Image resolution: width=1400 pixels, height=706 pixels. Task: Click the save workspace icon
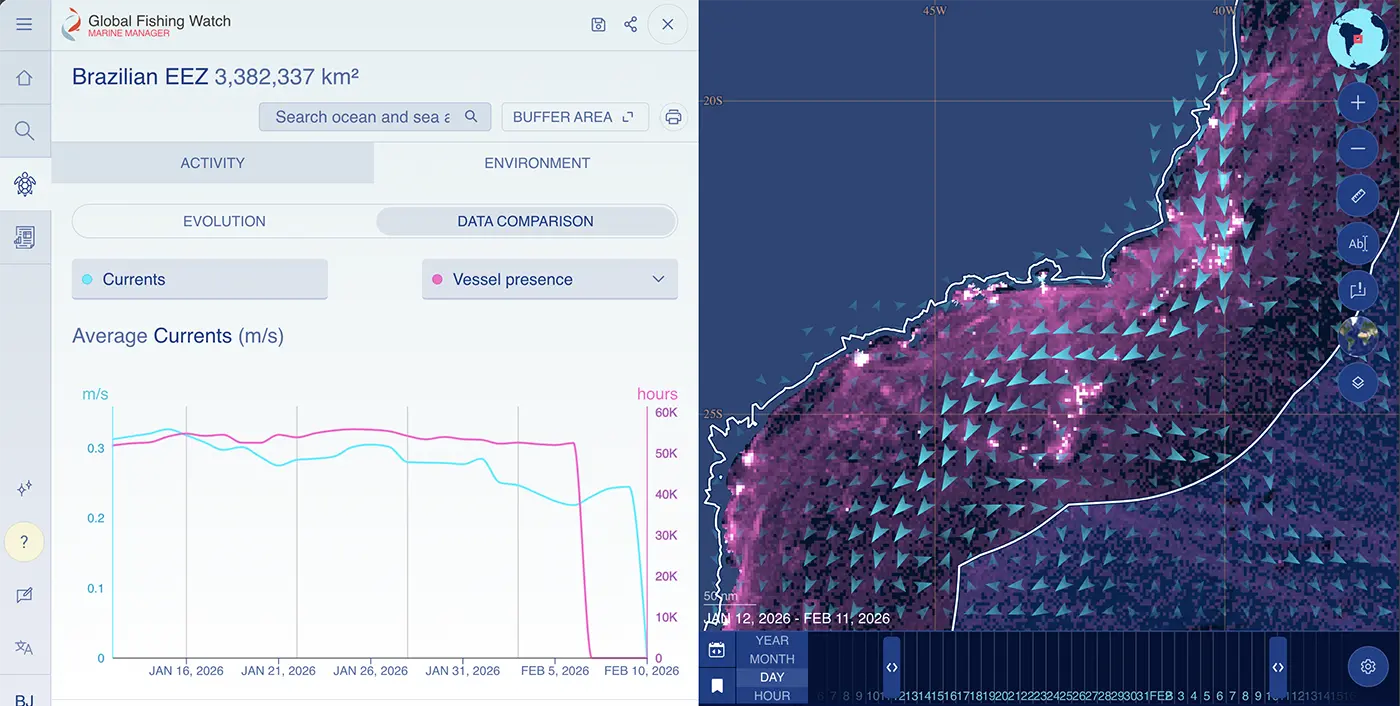(x=598, y=24)
